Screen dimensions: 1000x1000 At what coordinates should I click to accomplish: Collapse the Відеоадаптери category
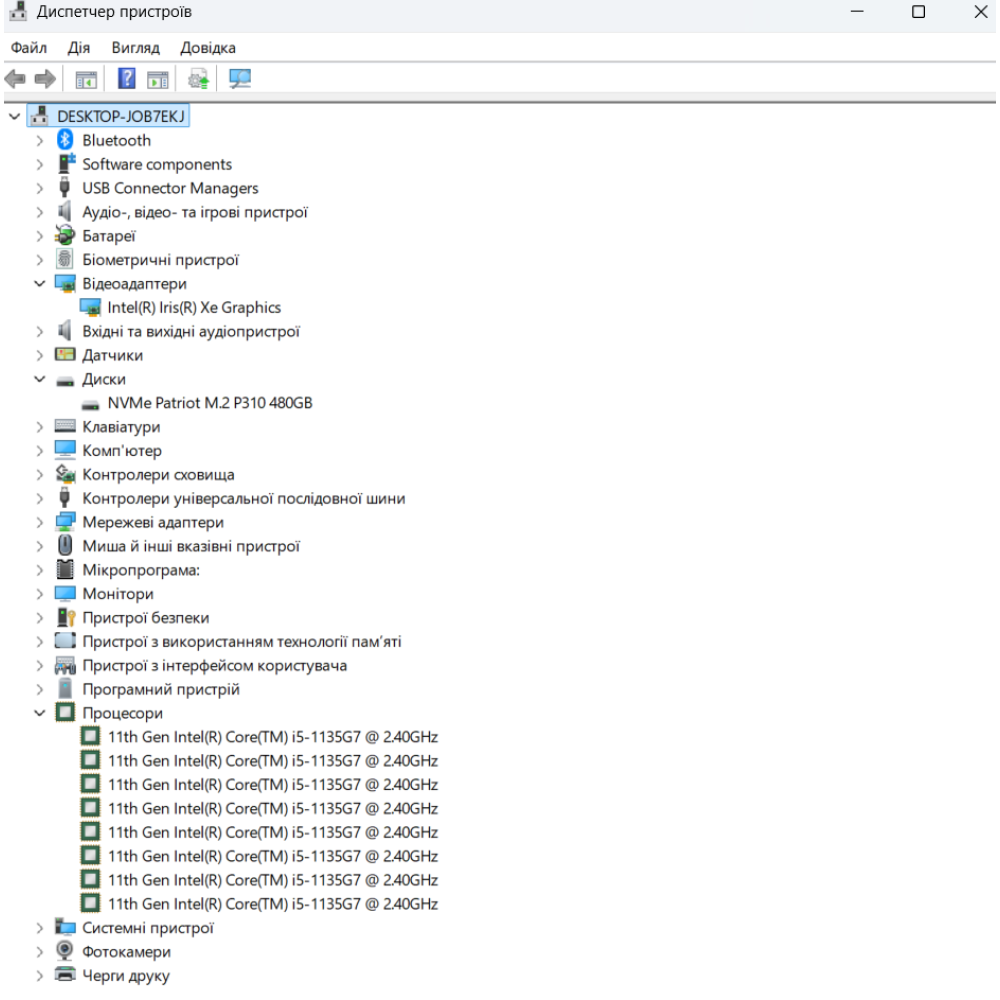click(40, 284)
